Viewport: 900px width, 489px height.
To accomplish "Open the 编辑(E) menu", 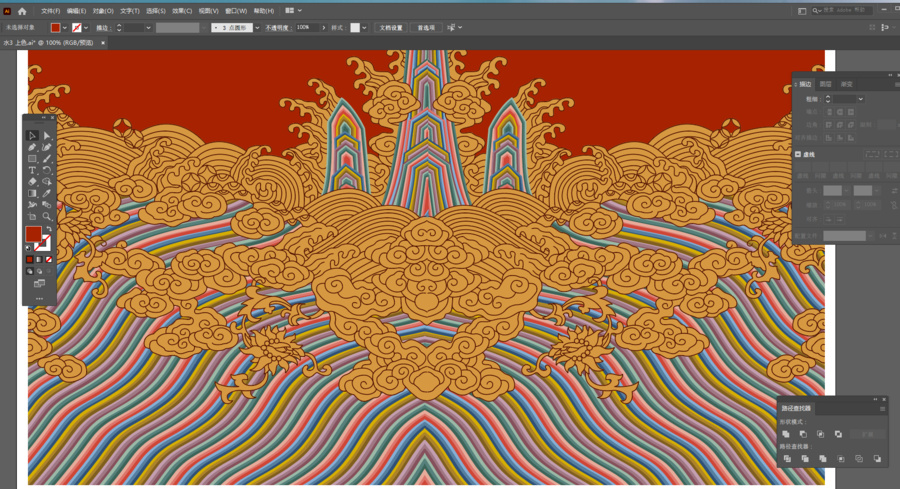I will [76, 11].
